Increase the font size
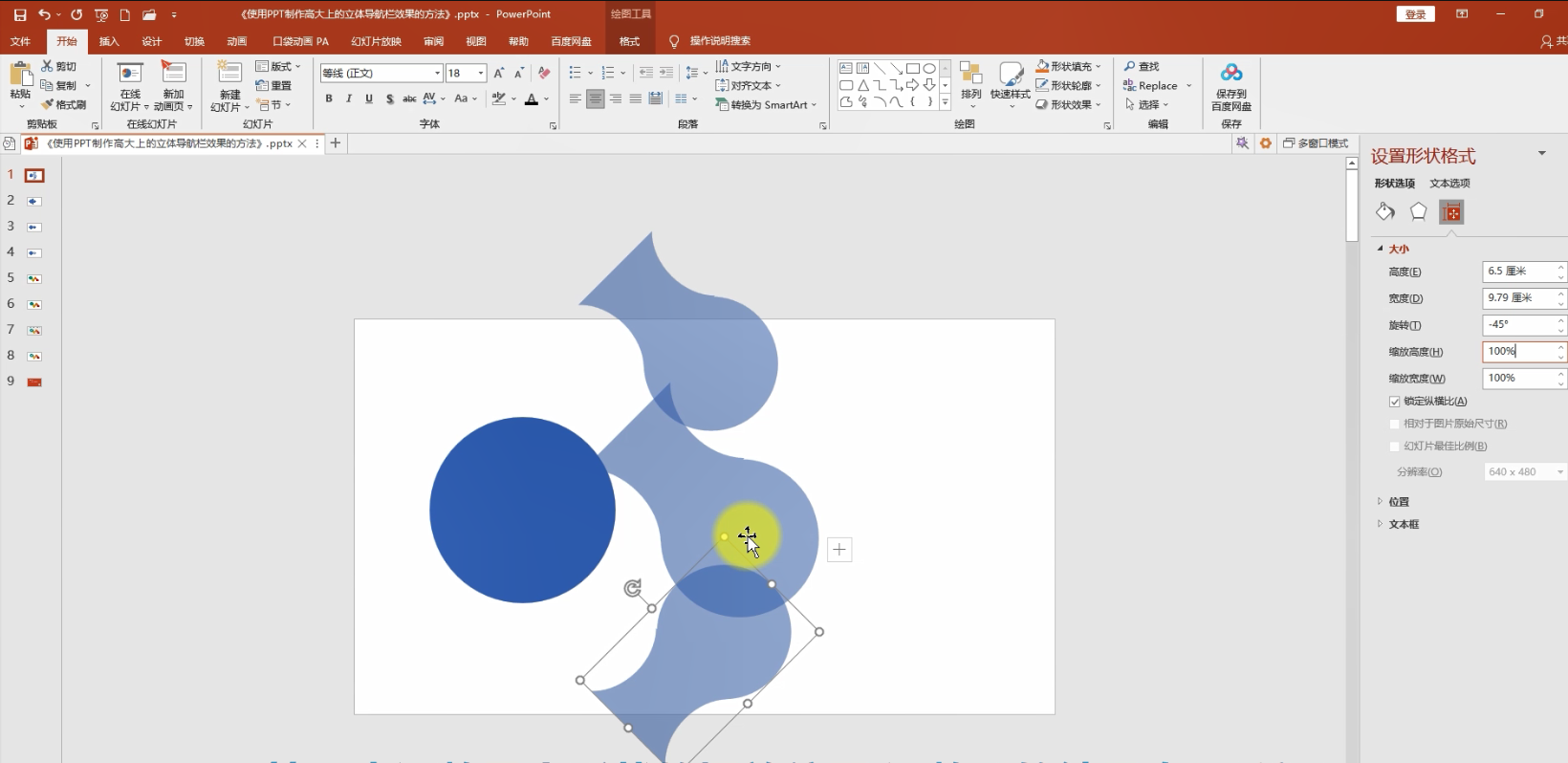This screenshot has width=1568, height=763. 498,73
